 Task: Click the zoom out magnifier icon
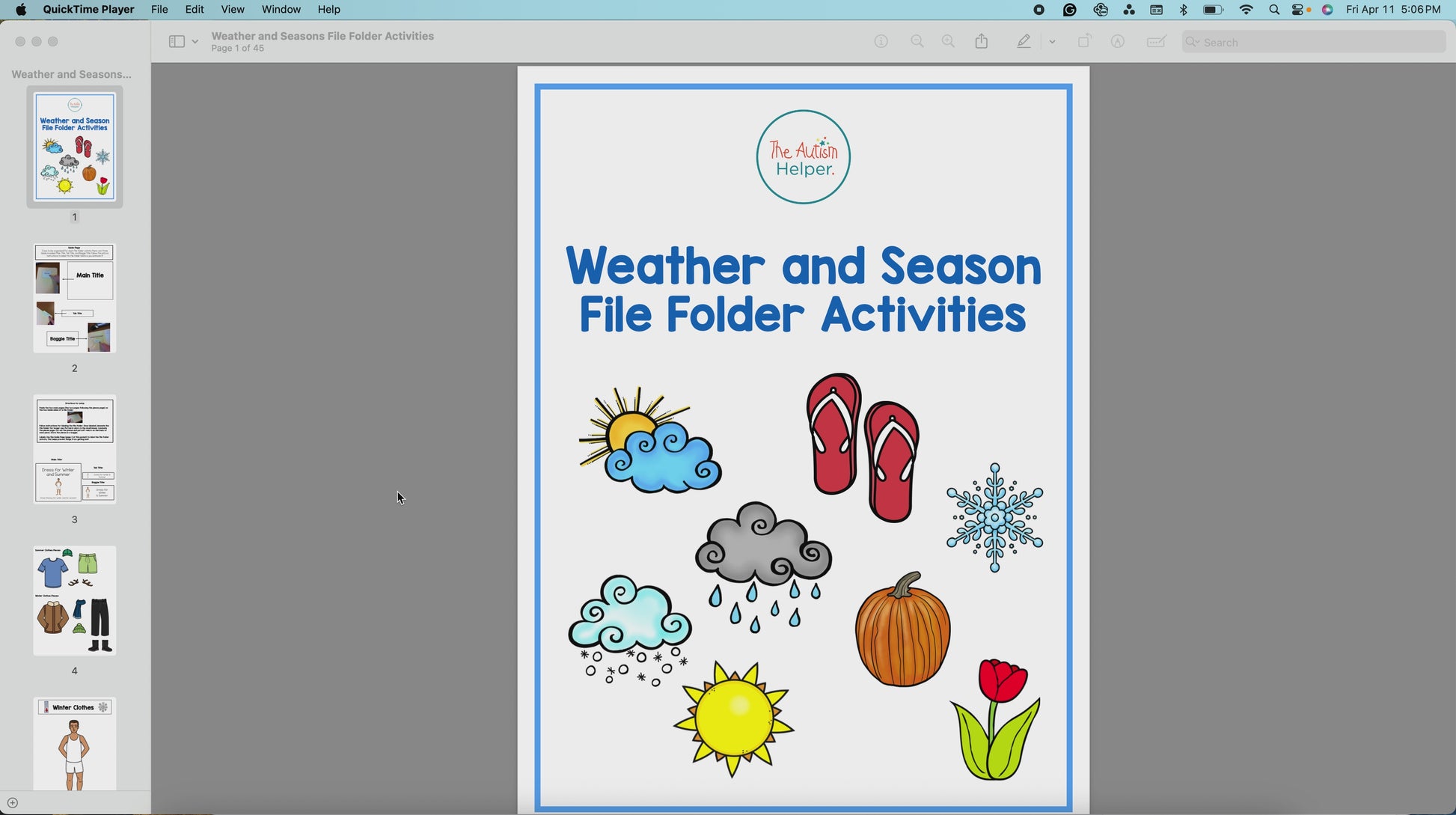point(917,42)
